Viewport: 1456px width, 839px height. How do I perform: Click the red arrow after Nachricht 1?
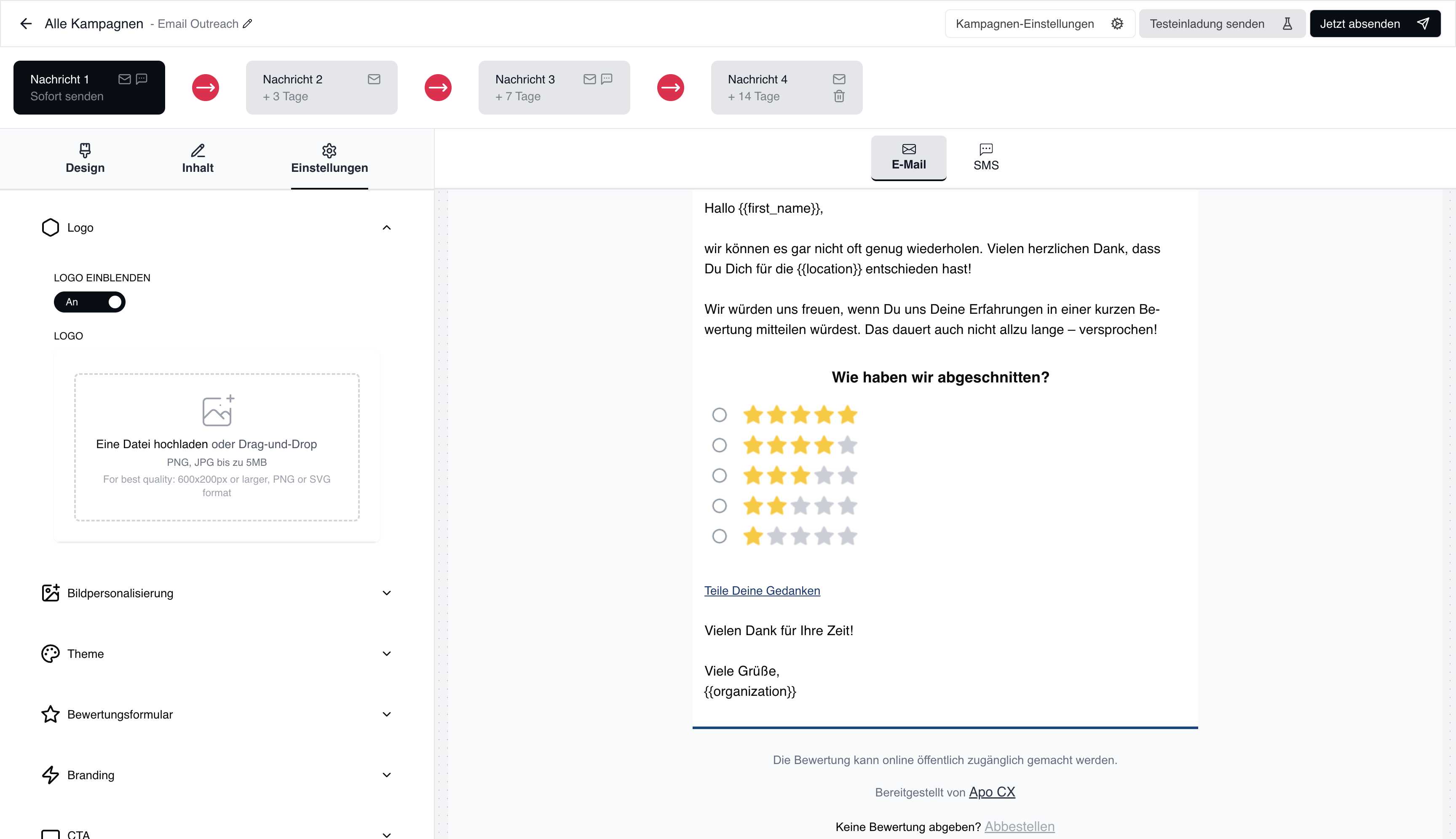(205, 88)
